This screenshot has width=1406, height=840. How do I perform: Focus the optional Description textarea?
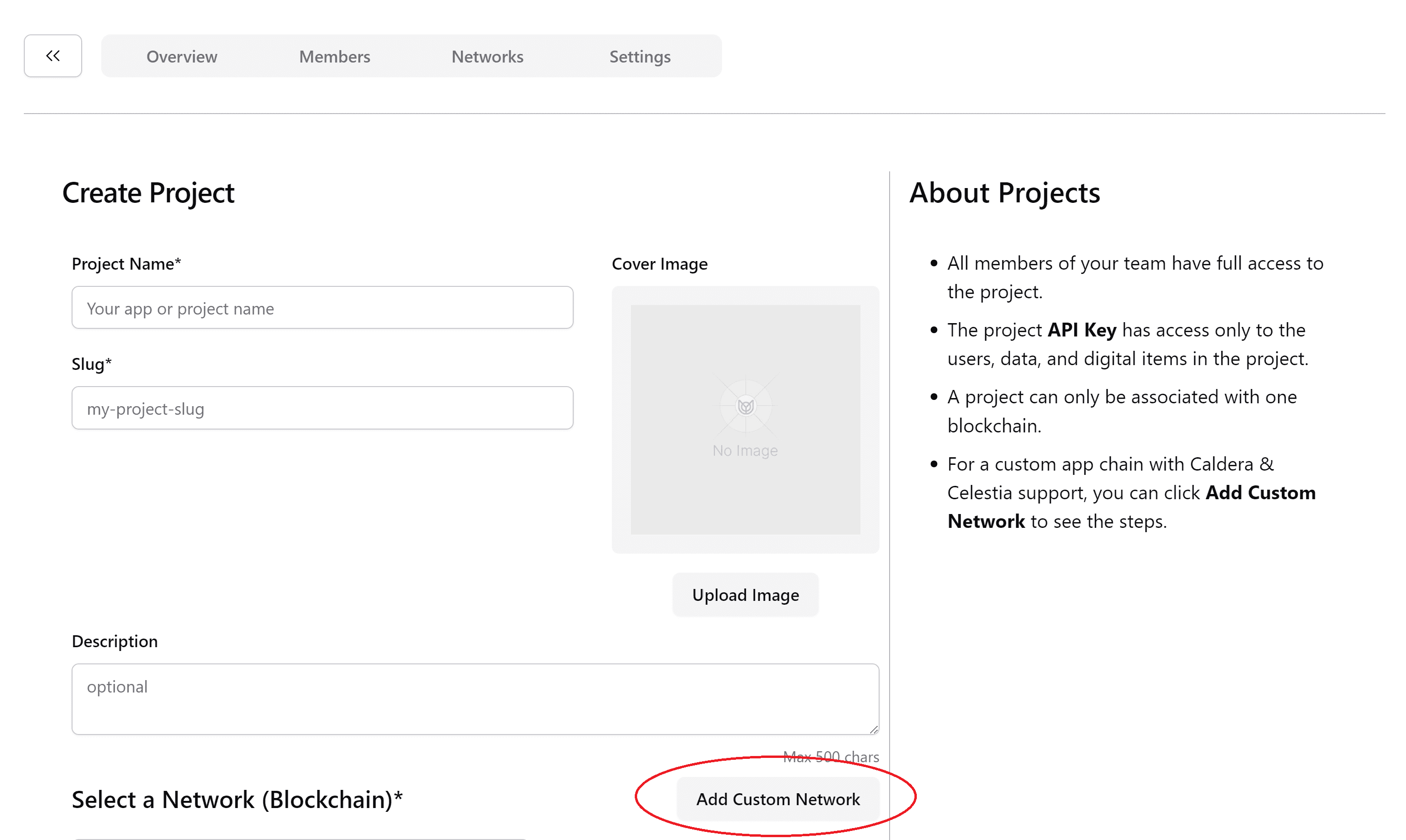point(475,699)
